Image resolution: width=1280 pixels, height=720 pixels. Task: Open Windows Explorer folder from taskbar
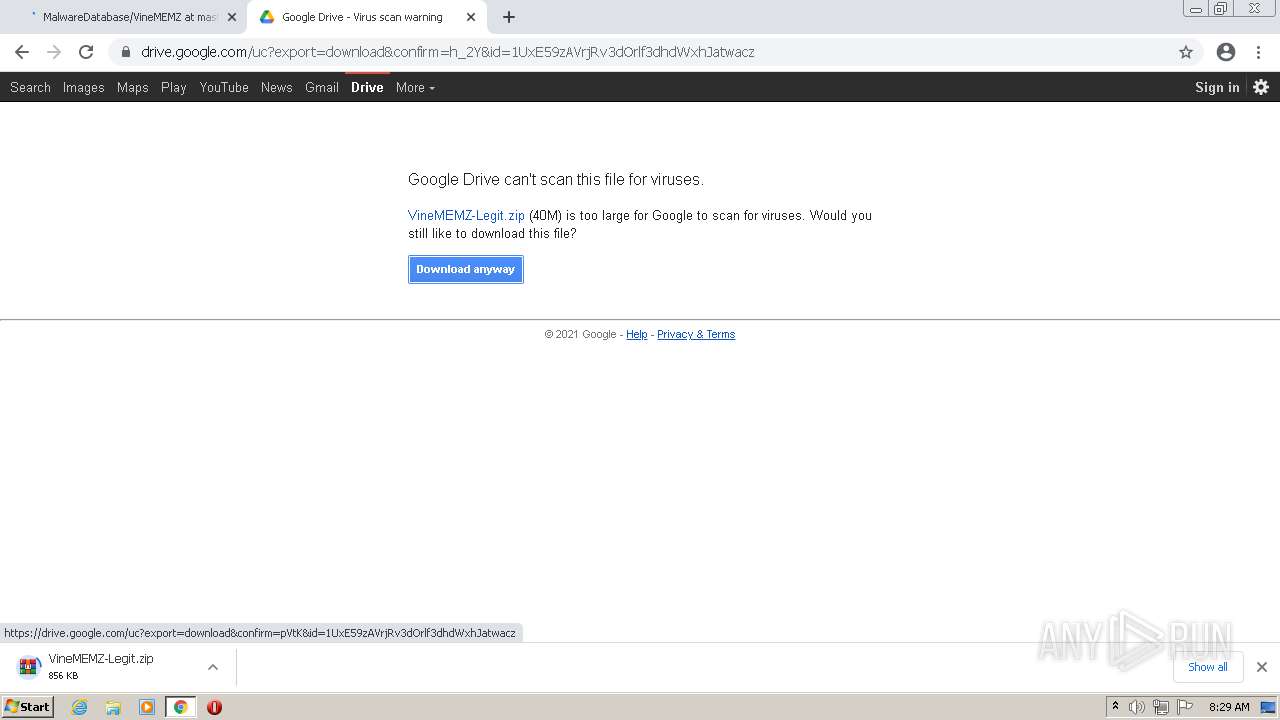[x=113, y=707]
